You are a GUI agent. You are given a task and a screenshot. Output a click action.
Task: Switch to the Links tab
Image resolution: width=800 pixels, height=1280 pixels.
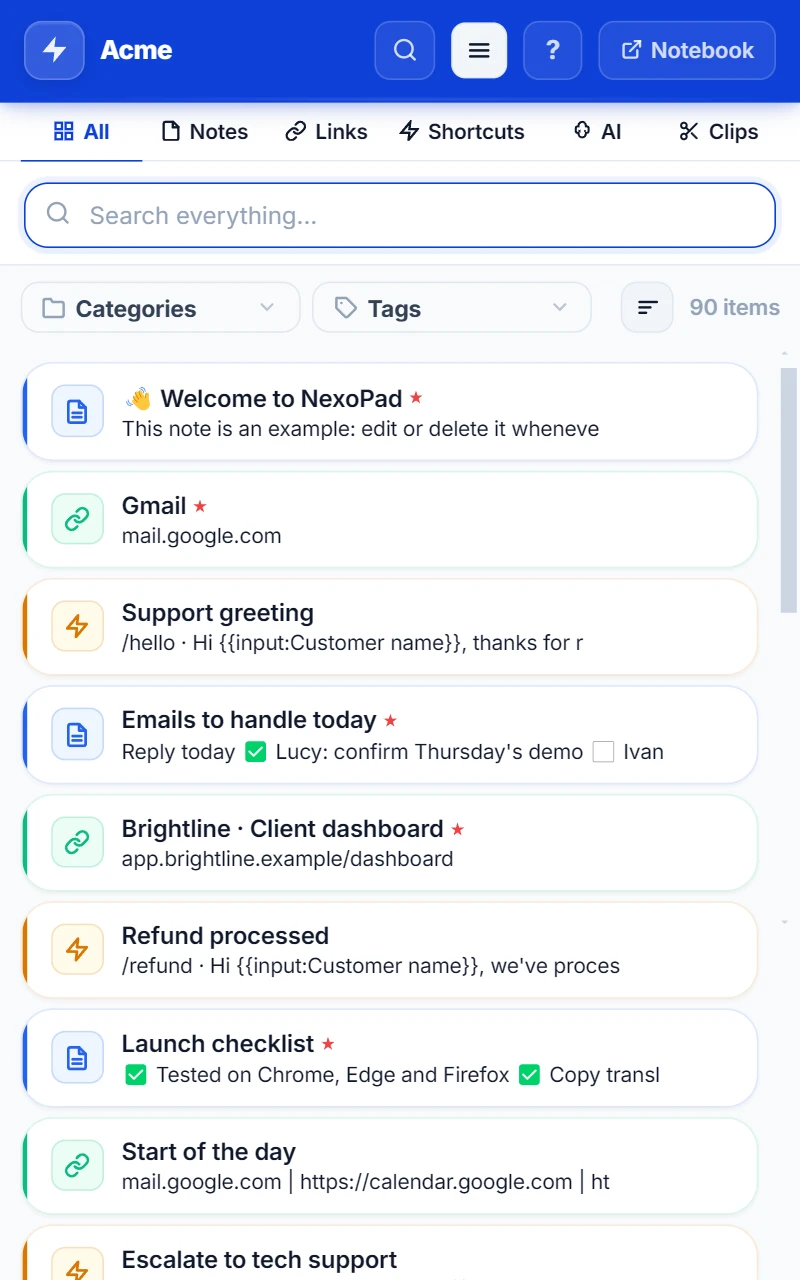[327, 132]
